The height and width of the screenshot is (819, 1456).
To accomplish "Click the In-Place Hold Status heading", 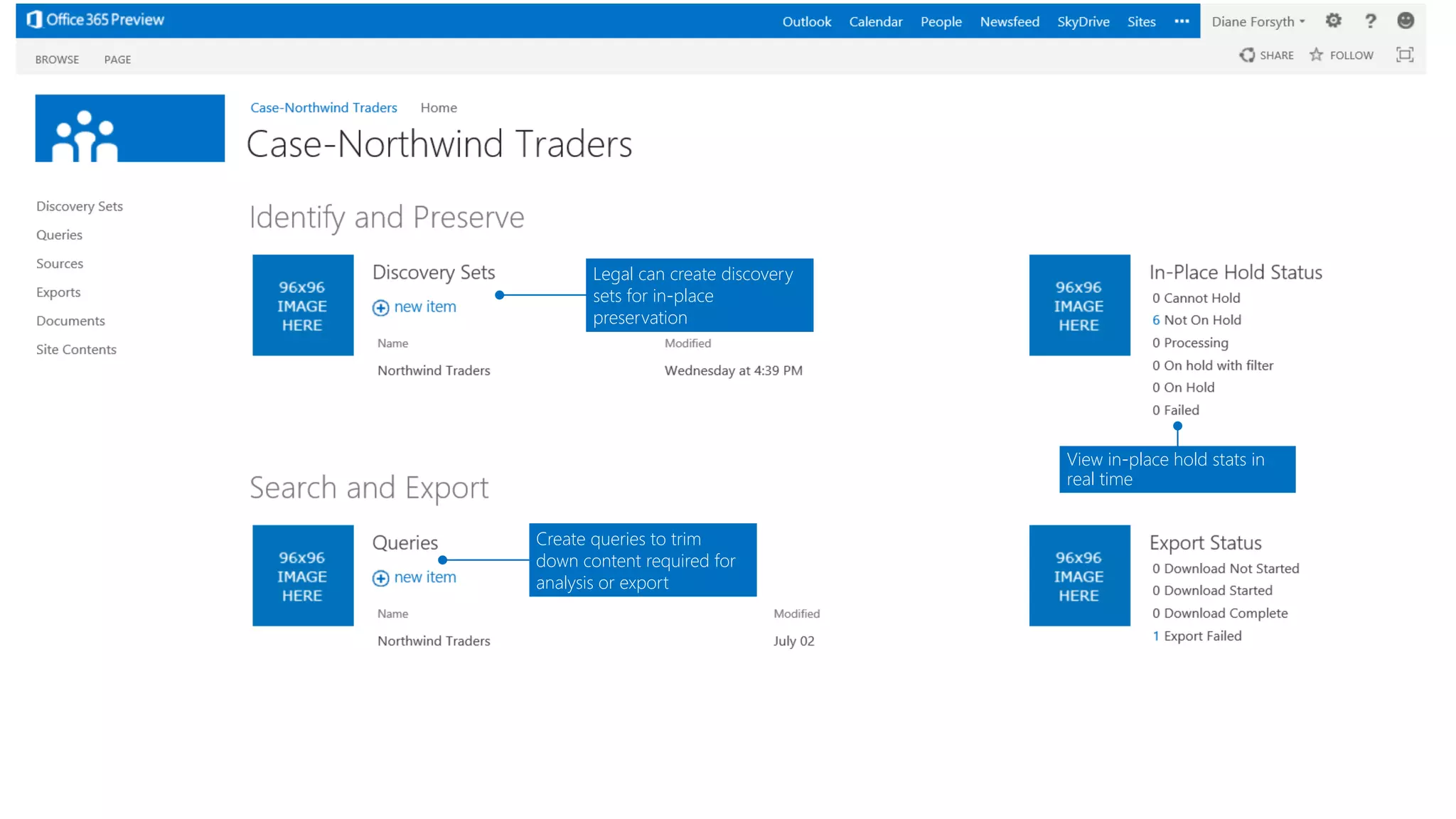I will 1236,272.
